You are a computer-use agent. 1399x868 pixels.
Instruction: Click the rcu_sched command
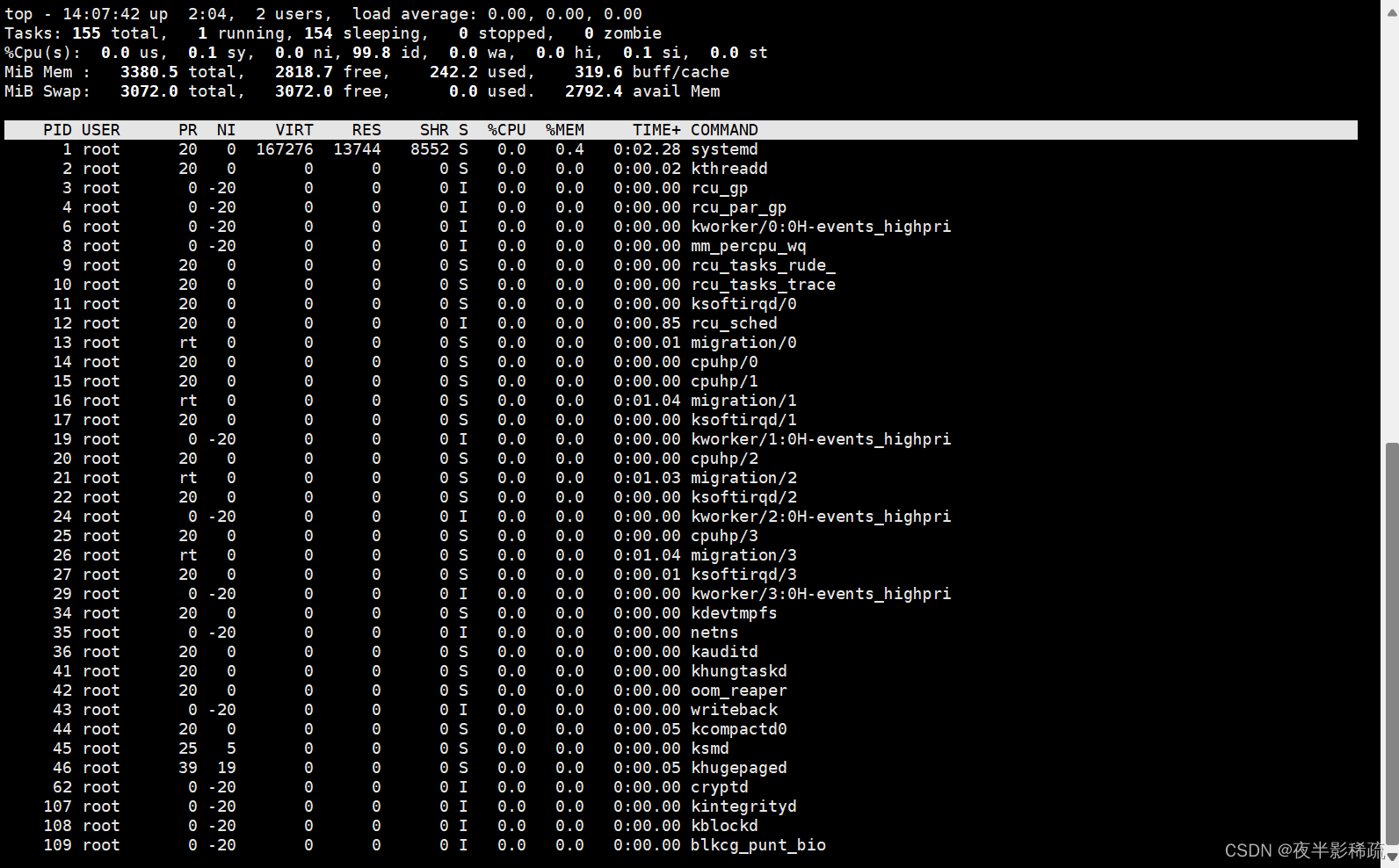click(734, 323)
